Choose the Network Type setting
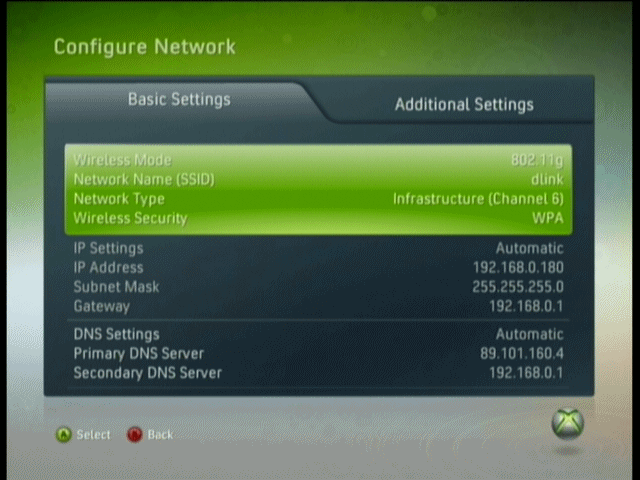The height and width of the screenshot is (480, 640). (x=318, y=199)
